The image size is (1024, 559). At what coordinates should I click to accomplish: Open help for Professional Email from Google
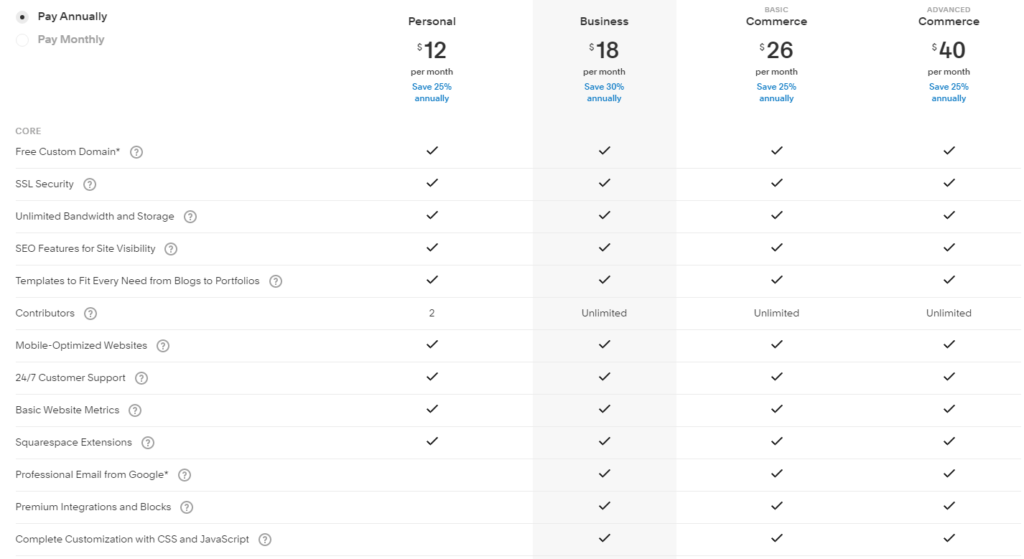tap(184, 475)
